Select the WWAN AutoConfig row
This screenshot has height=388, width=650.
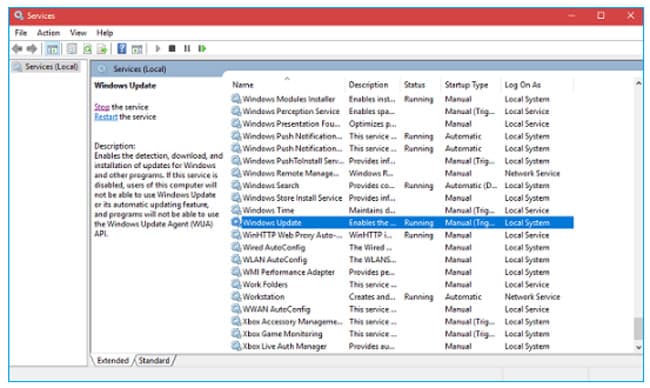click(x=402, y=309)
